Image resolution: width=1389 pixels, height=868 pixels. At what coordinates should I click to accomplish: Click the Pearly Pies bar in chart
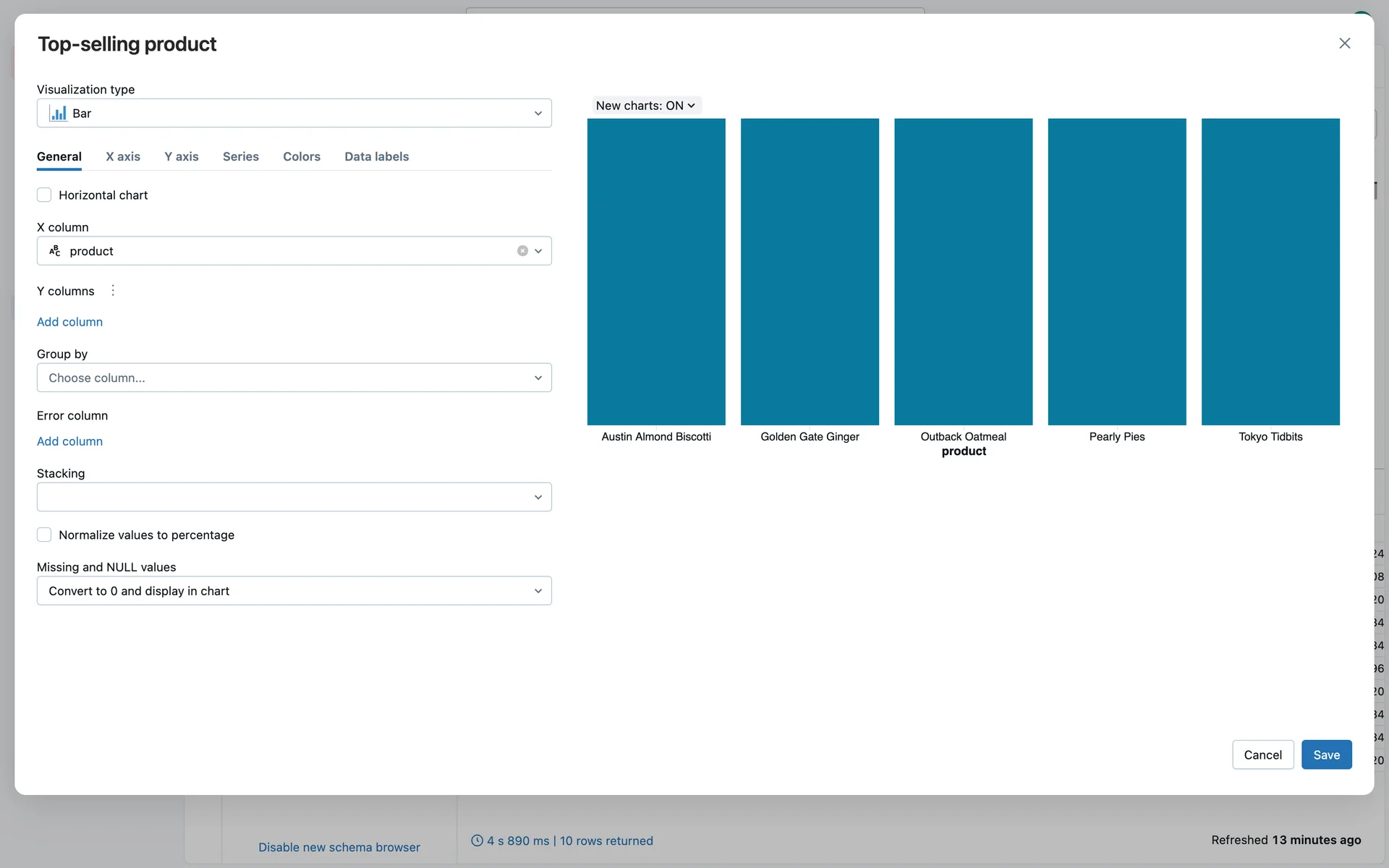point(1116,271)
